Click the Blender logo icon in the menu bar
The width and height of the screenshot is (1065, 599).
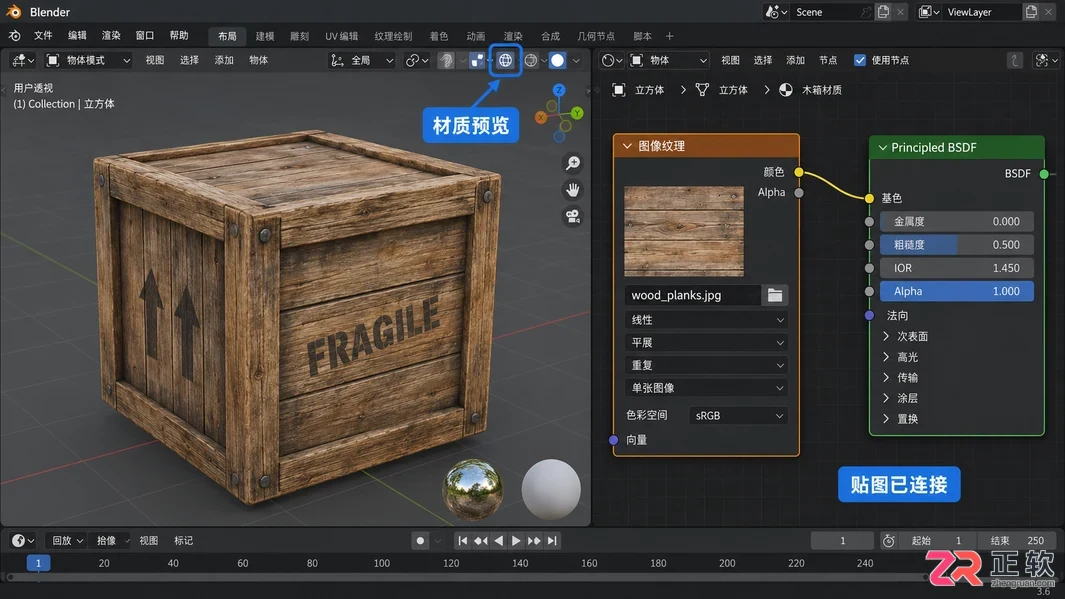tap(14, 36)
